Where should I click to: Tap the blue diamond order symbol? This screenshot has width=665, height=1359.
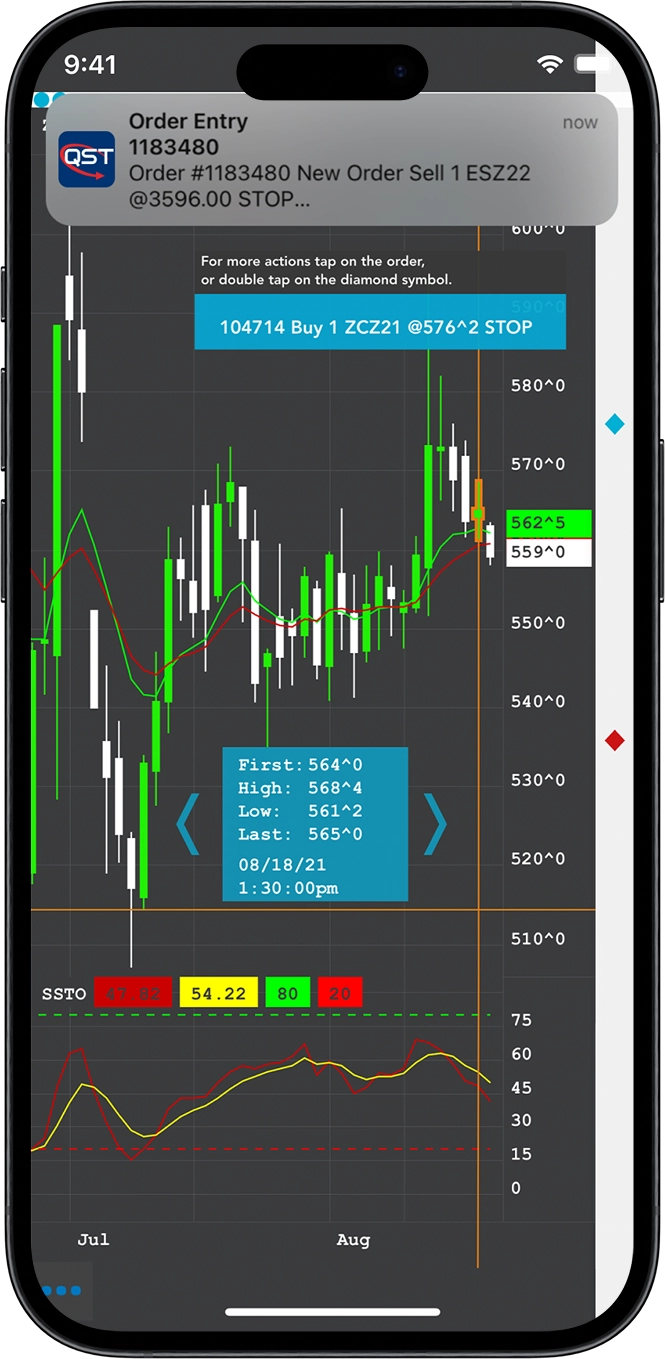[x=615, y=425]
